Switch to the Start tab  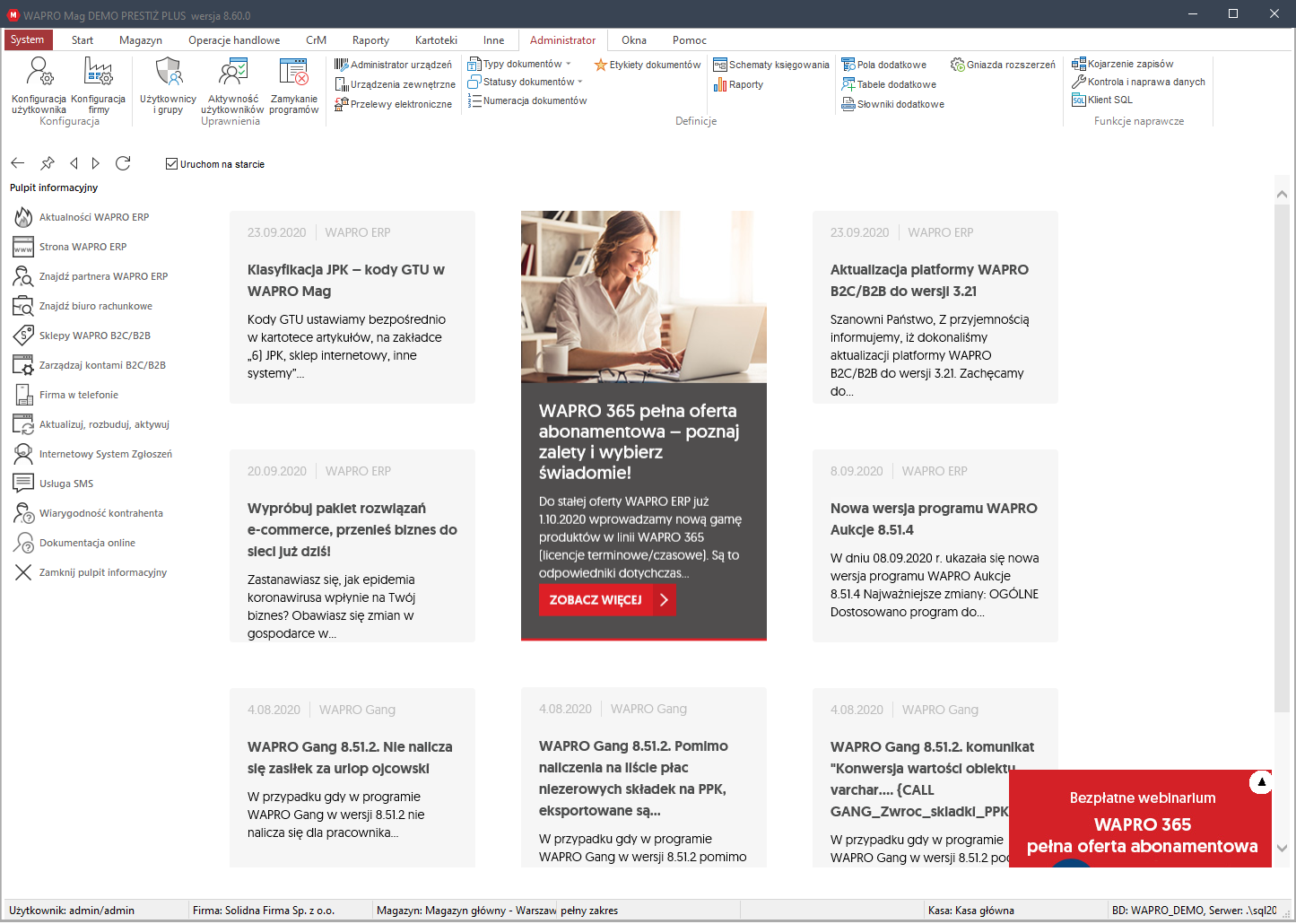click(x=83, y=40)
